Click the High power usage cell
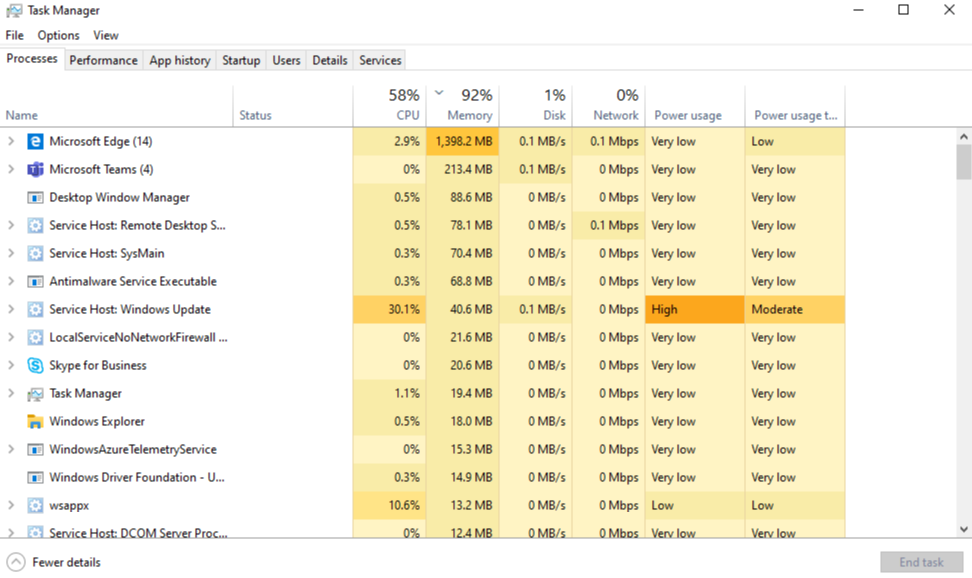This screenshot has height=578, width=972. (x=695, y=309)
